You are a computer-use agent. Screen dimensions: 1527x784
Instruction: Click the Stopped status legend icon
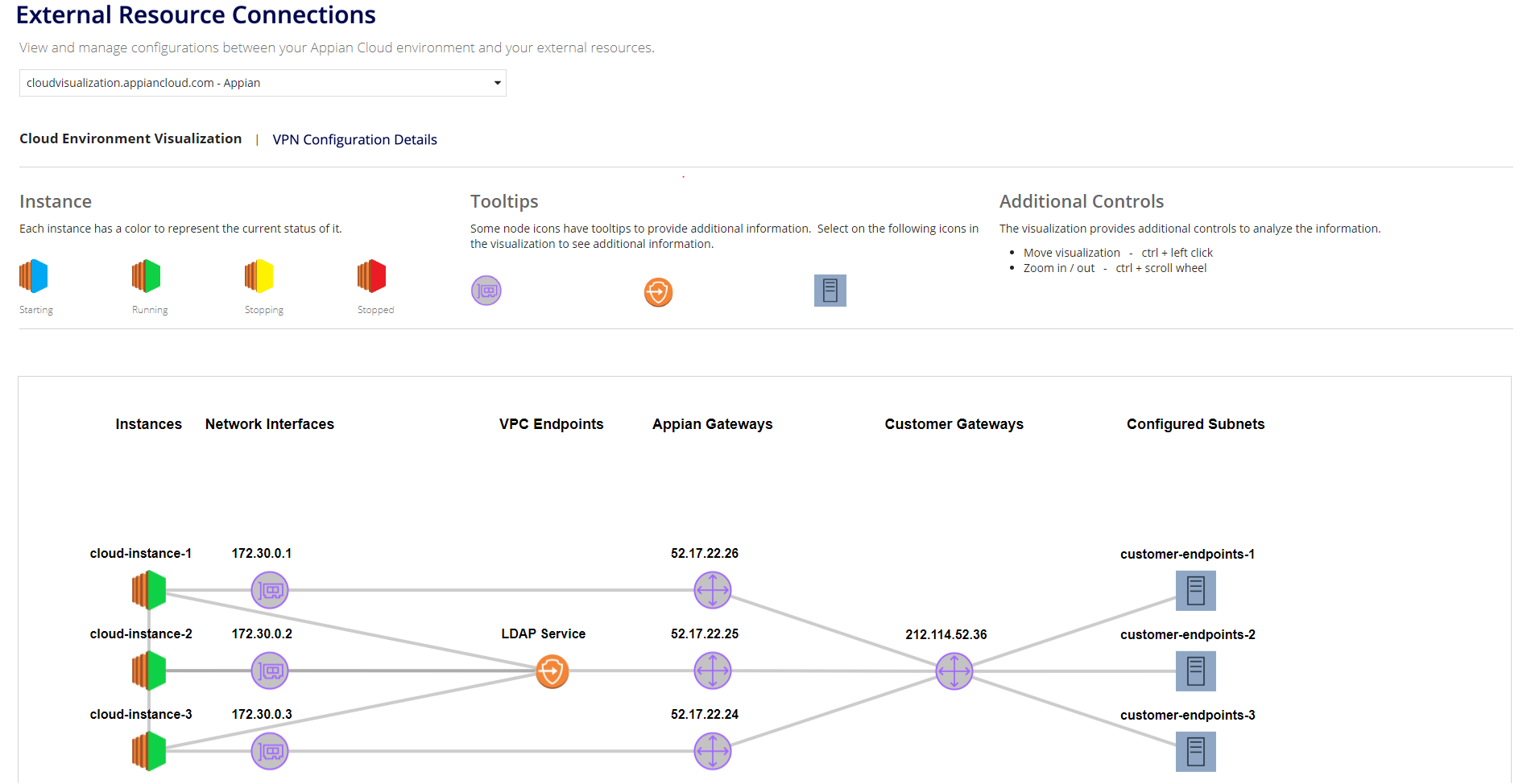pos(372,276)
